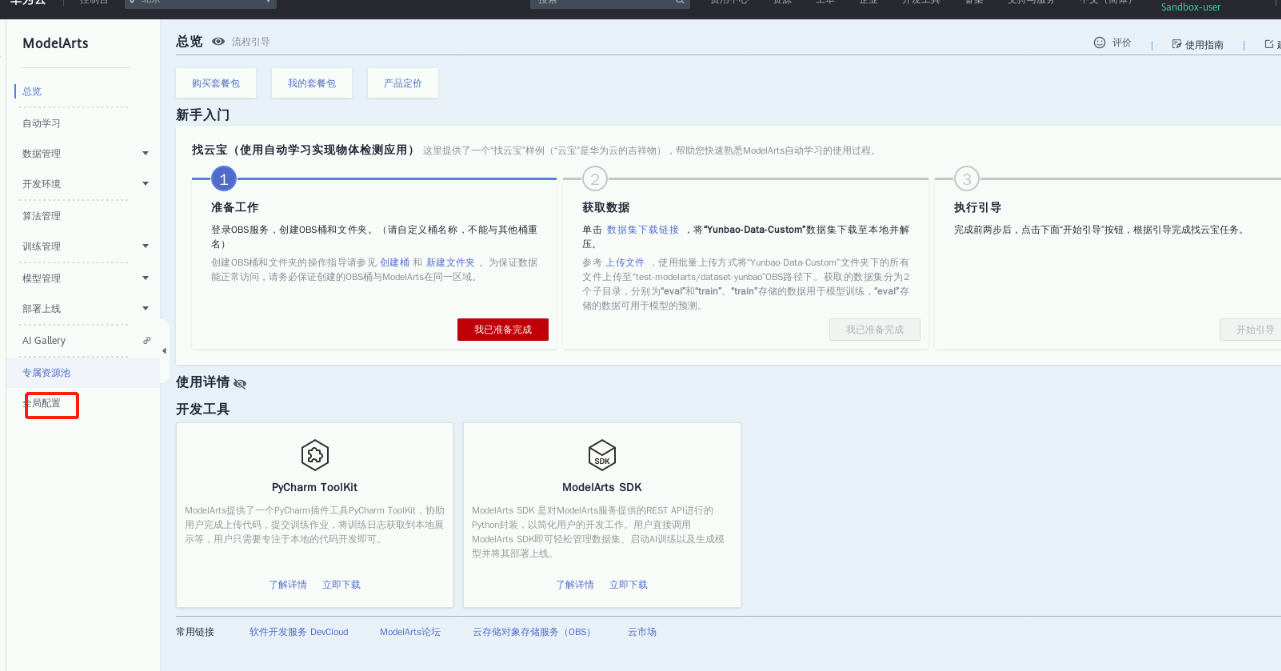The height and width of the screenshot is (671, 1281).
Task: Click the 评价 smiley face icon
Action: pyautogui.click(x=1100, y=43)
